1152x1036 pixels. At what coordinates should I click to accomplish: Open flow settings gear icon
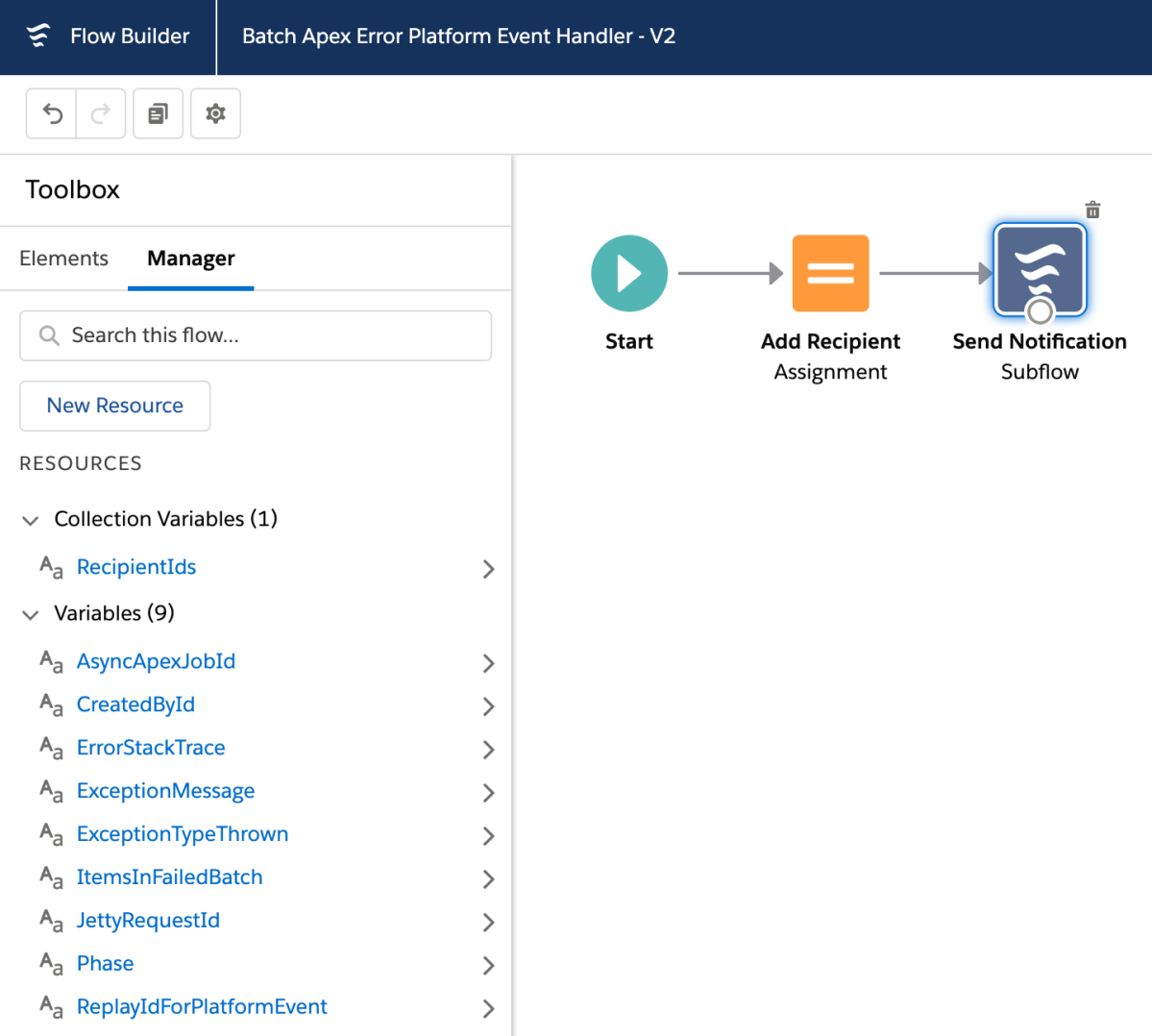tap(216, 114)
